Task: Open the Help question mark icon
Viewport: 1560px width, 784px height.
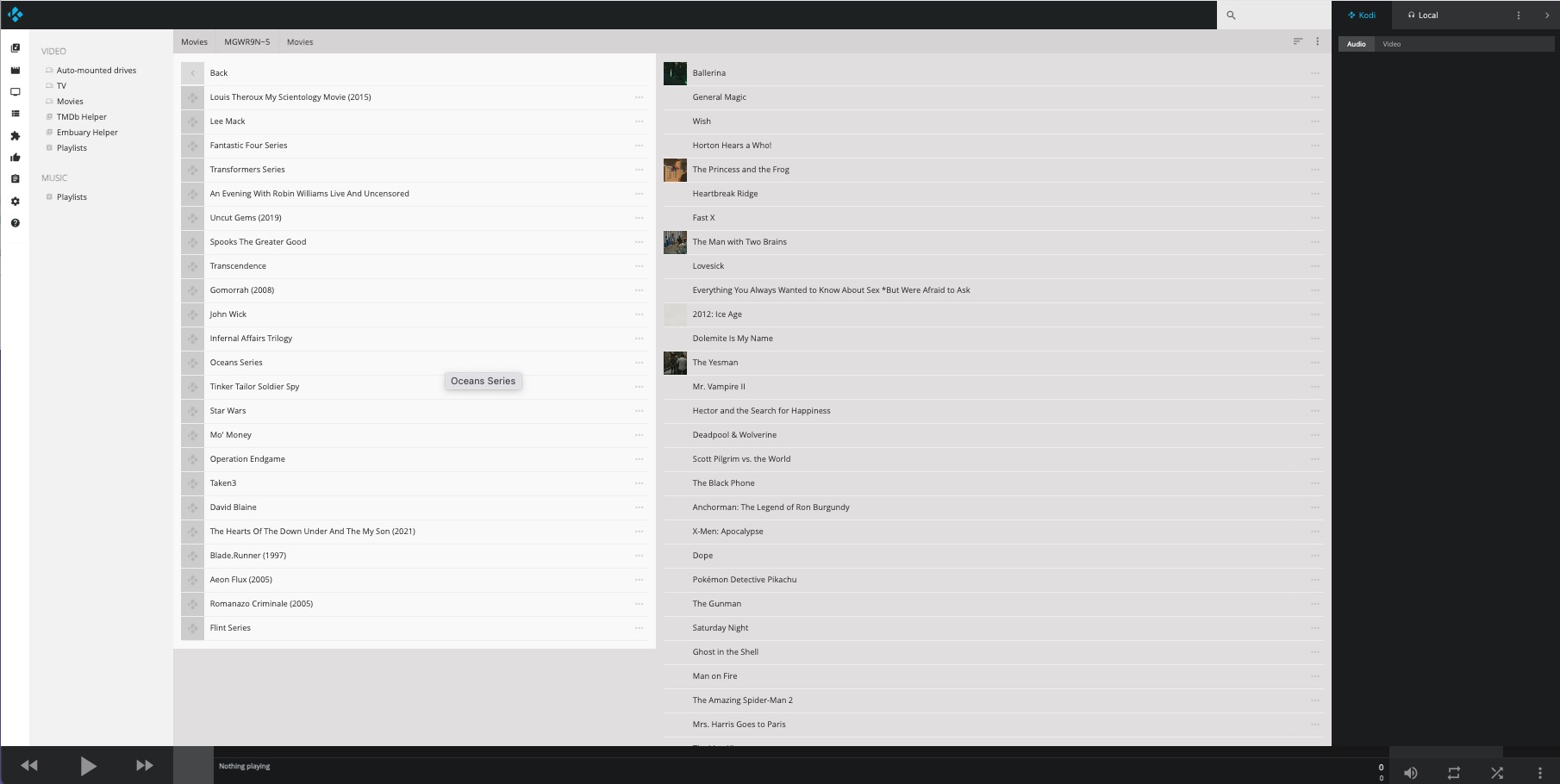Action: pyautogui.click(x=15, y=223)
